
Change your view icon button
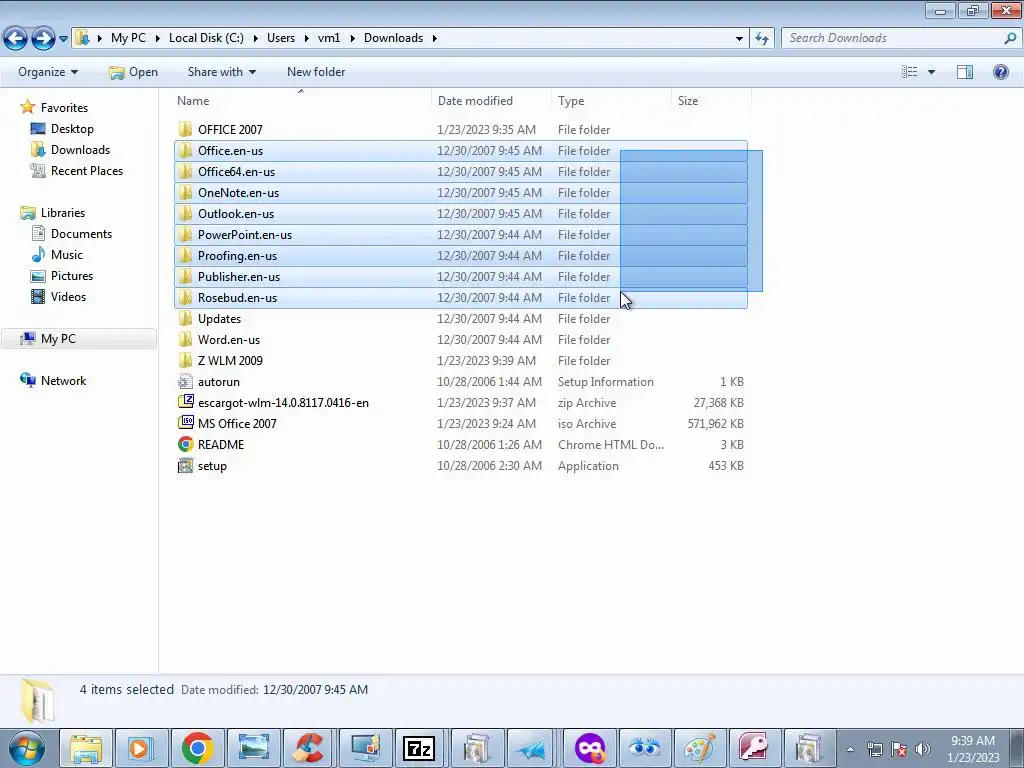[910, 72]
